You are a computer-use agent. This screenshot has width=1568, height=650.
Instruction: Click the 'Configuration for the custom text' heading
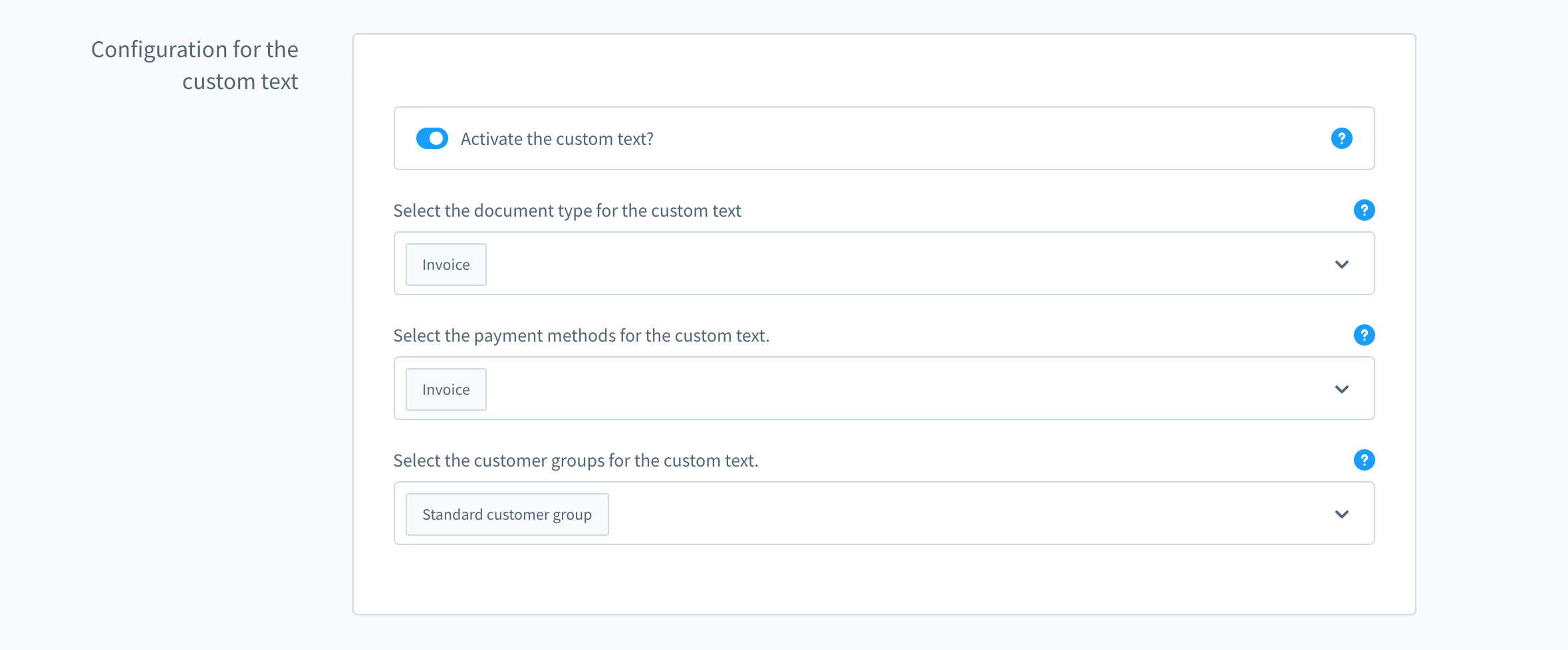195,65
